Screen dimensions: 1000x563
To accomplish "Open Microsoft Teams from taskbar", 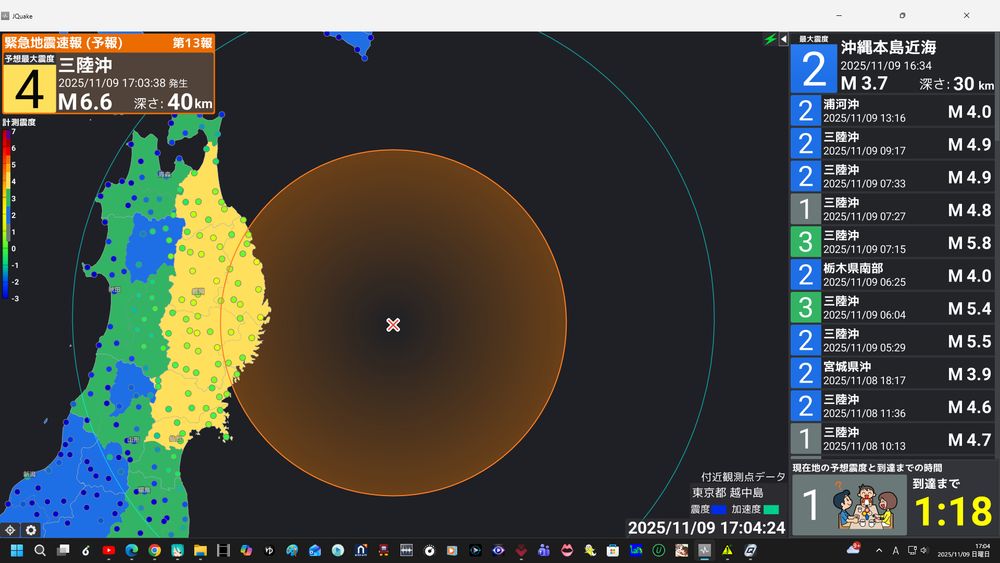I will tap(544, 550).
